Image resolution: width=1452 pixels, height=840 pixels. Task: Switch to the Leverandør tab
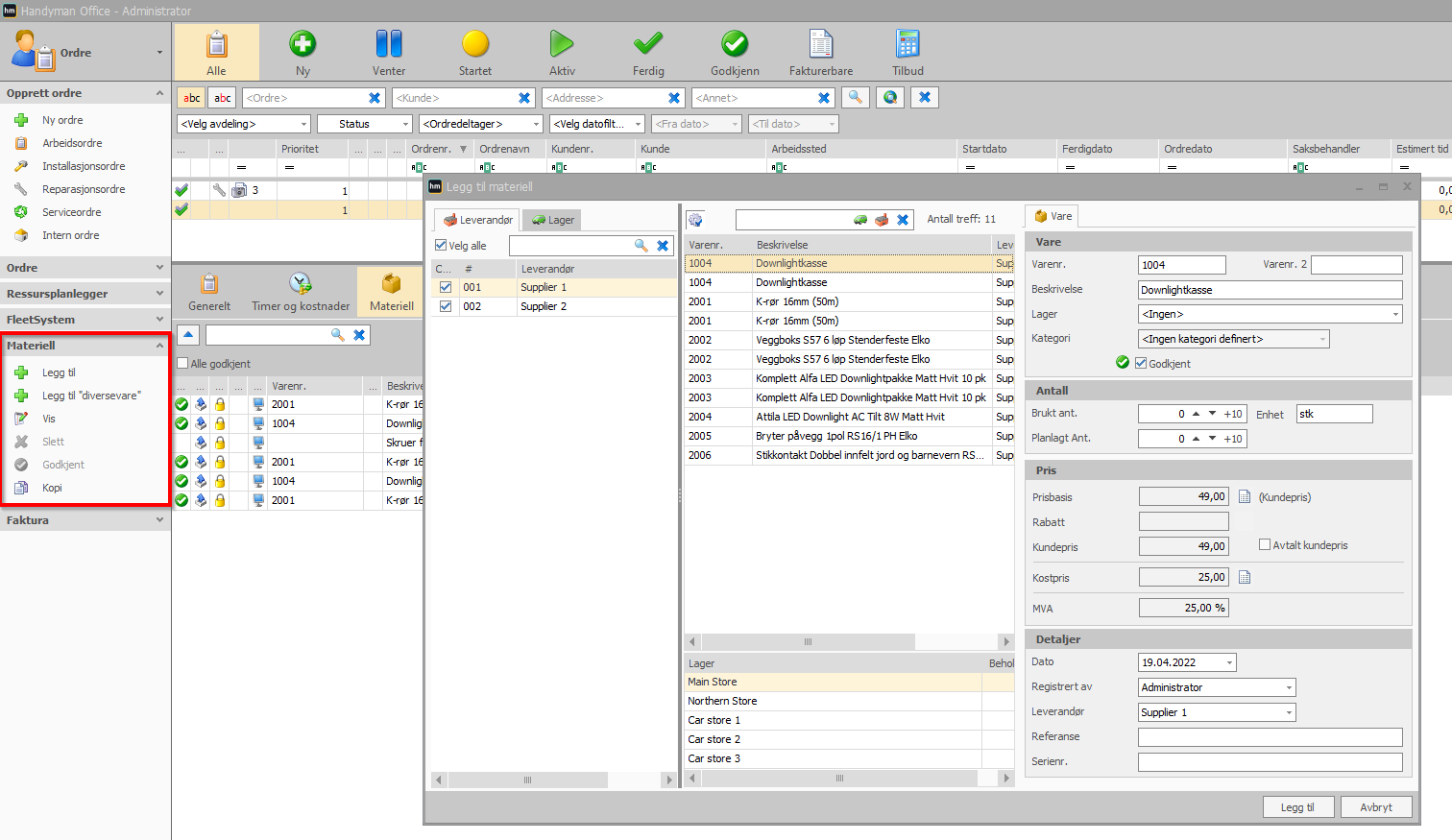tap(477, 220)
